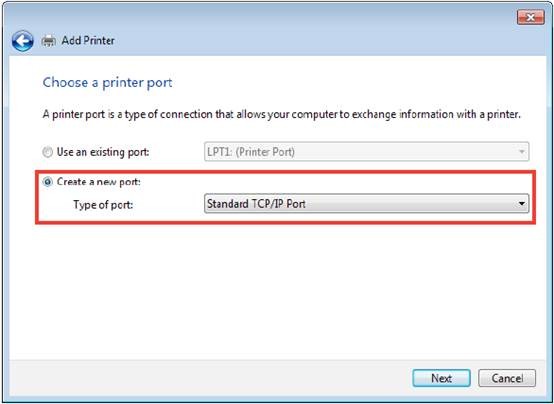The image size is (554, 404).
Task: Open the Standard TCP/IP Port combo box
Action: click(366, 204)
